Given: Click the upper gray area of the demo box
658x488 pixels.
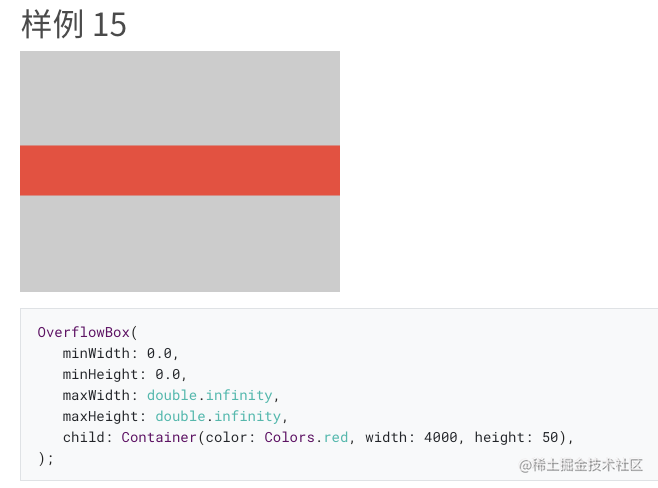Looking at the screenshot, I should pos(180,98).
